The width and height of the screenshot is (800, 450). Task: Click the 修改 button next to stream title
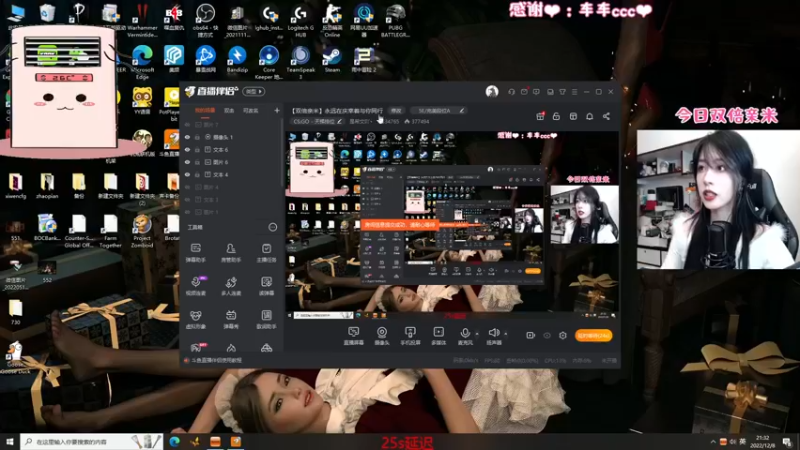pos(396,111)
